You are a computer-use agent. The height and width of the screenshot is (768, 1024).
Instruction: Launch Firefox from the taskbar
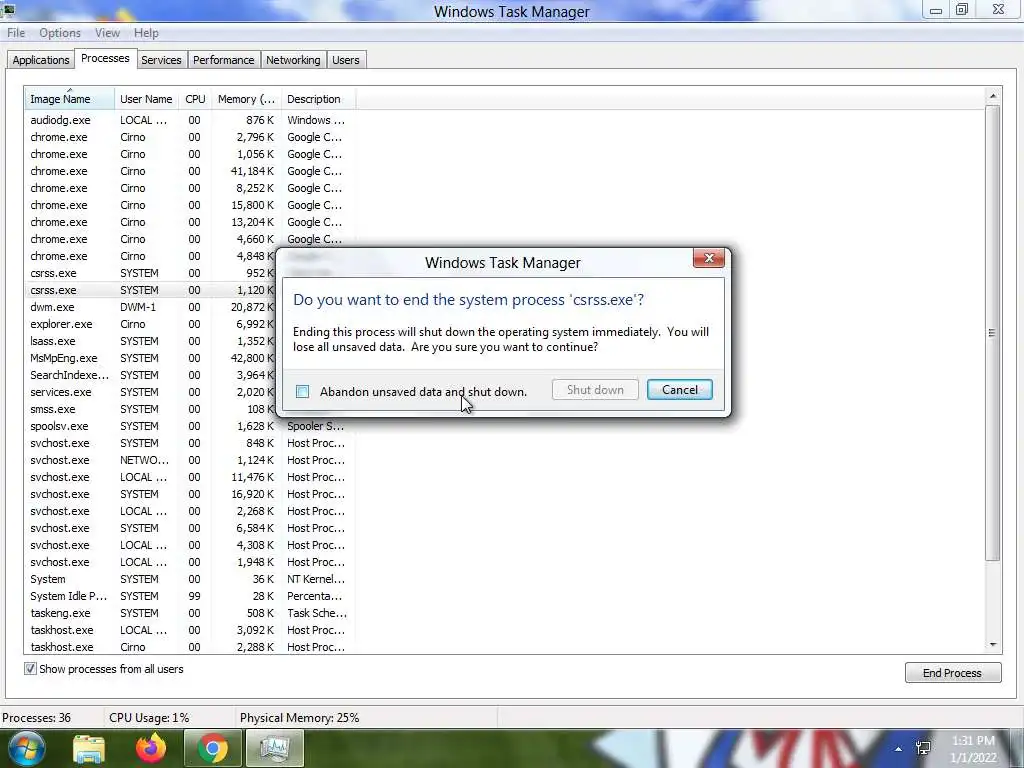point(151,748)
